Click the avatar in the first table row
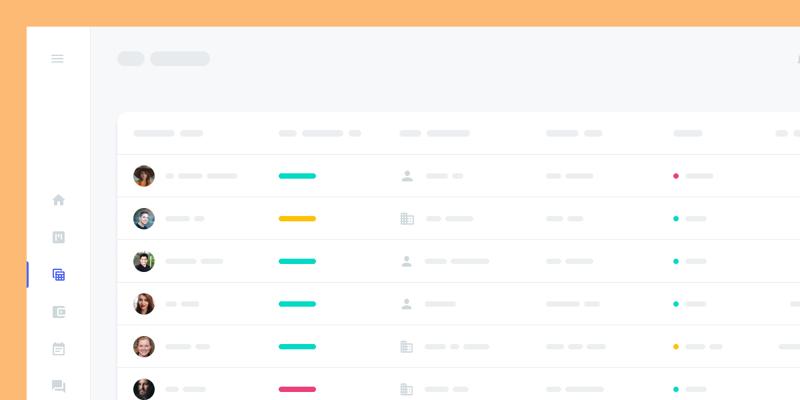The height and width of the screenshot is (400, 800). pos(144,176)
